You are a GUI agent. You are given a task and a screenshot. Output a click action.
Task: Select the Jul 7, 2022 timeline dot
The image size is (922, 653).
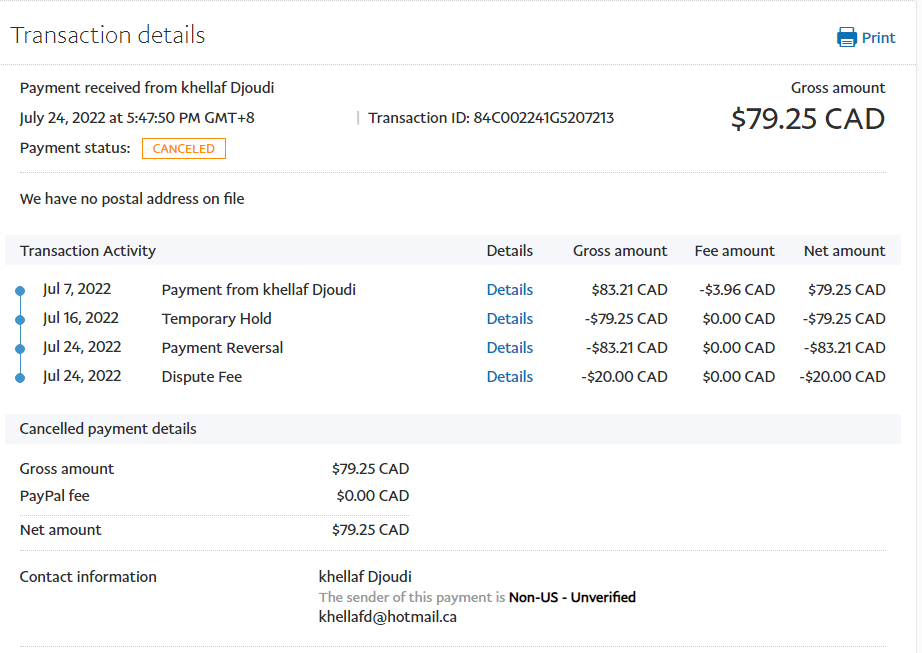pyautogui.click(x=19, y=291)
